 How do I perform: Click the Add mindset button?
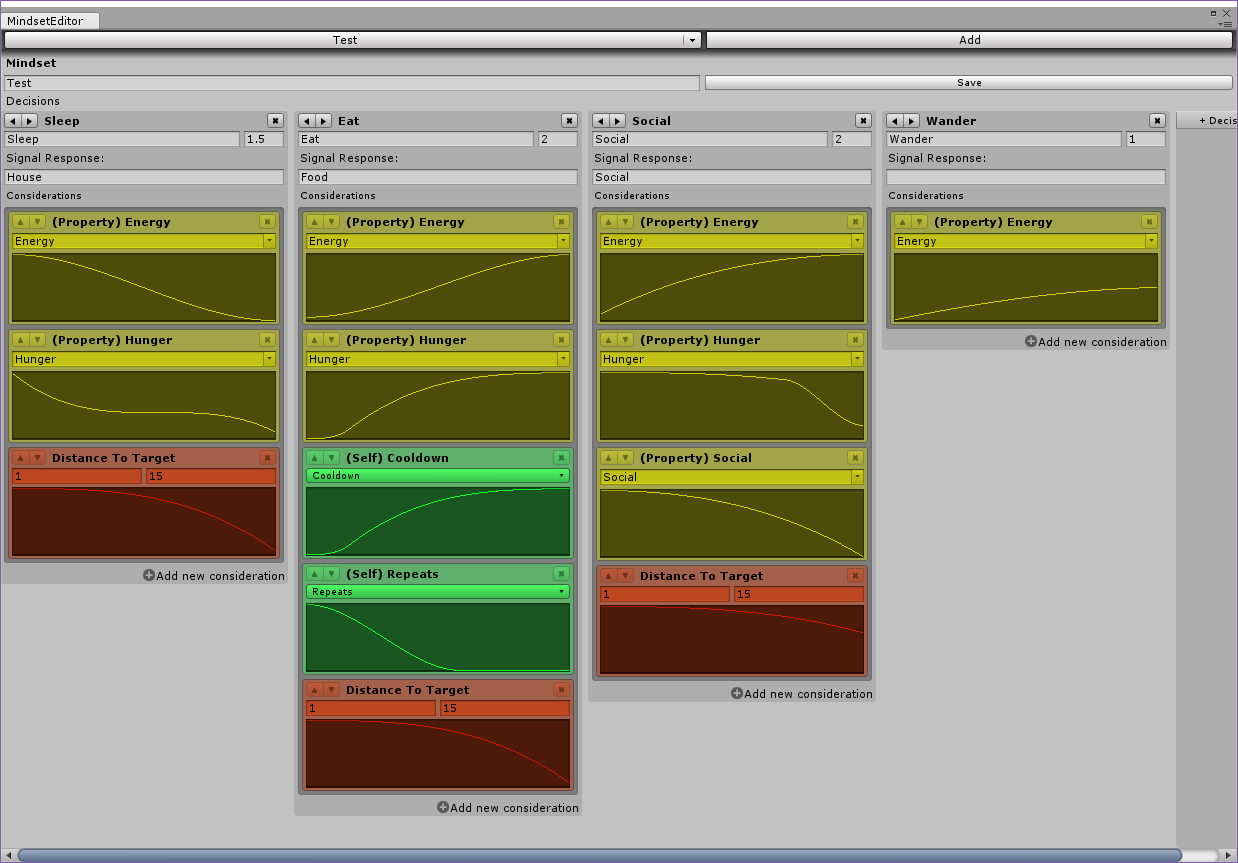(970, 40)
